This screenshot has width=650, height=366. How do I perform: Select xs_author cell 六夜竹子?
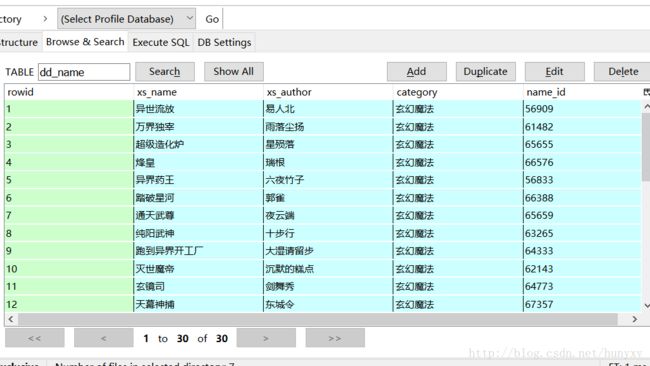click(328, 180)
